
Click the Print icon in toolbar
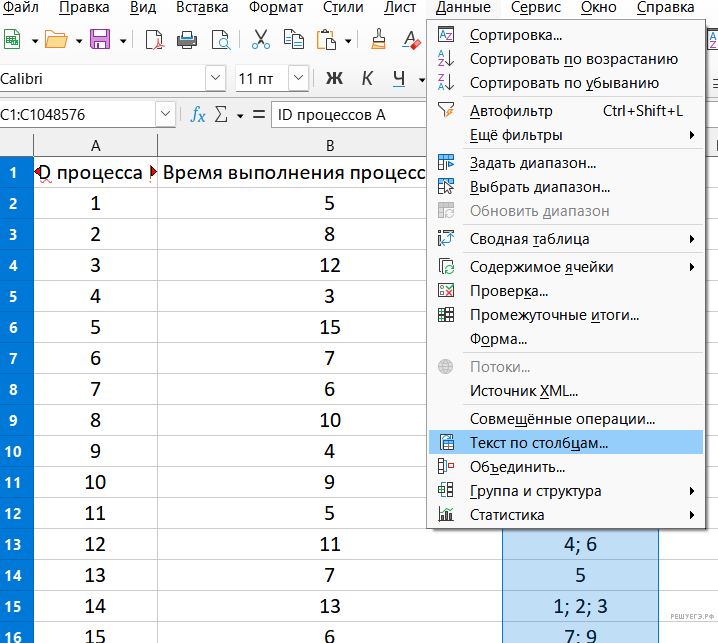(187, 40)
